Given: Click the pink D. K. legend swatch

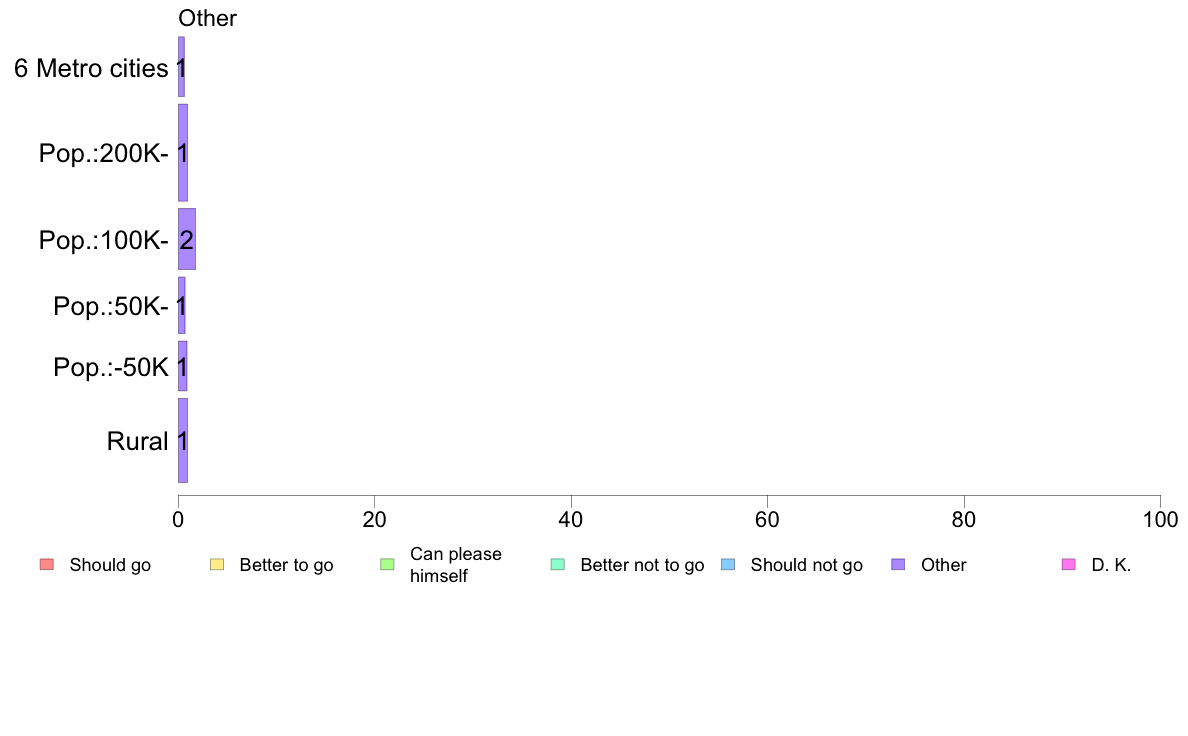Looking at the screenshot, I should click(x=1069, y=565).
